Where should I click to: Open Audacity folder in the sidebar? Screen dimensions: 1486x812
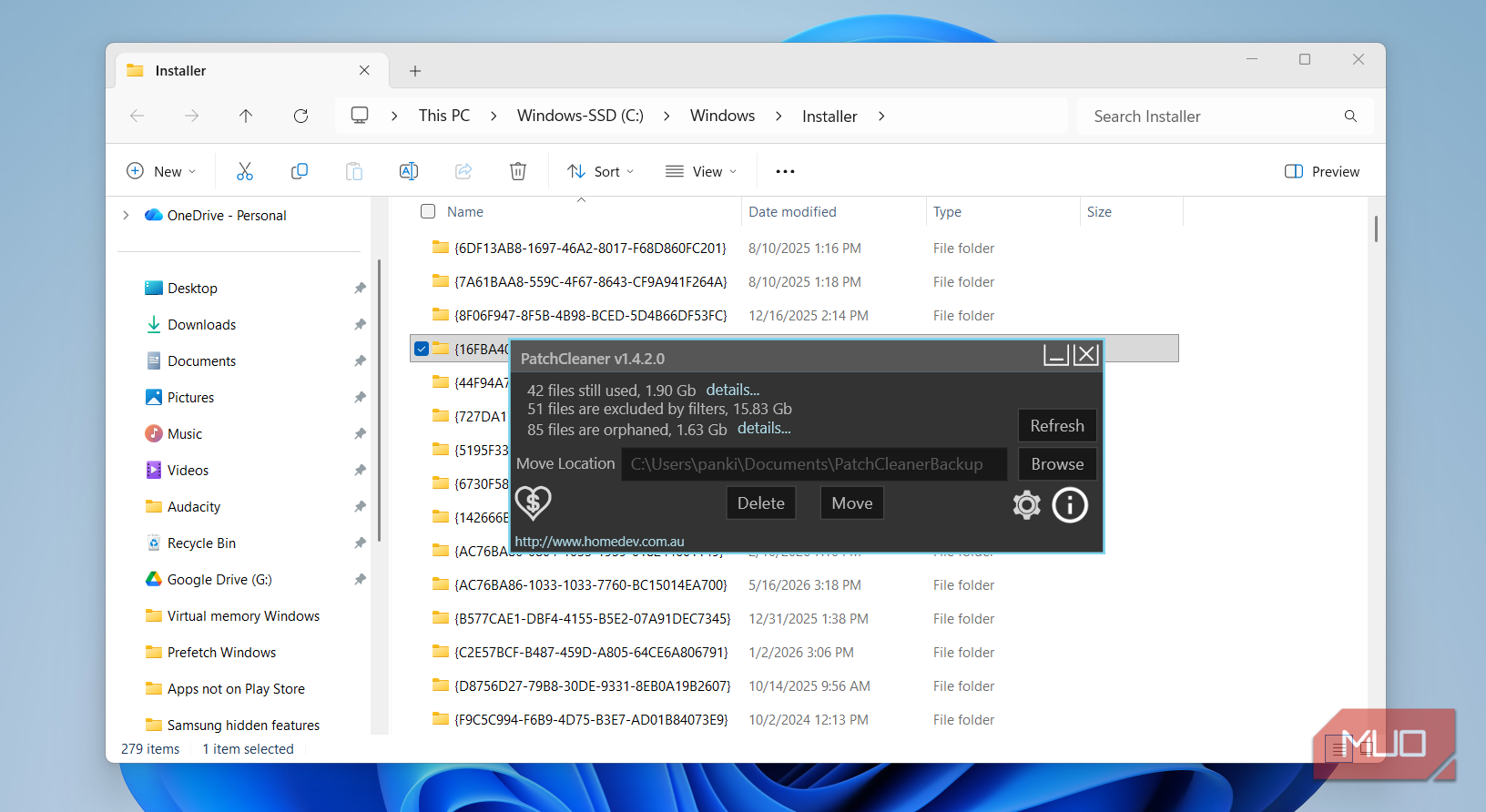[193, 506]
